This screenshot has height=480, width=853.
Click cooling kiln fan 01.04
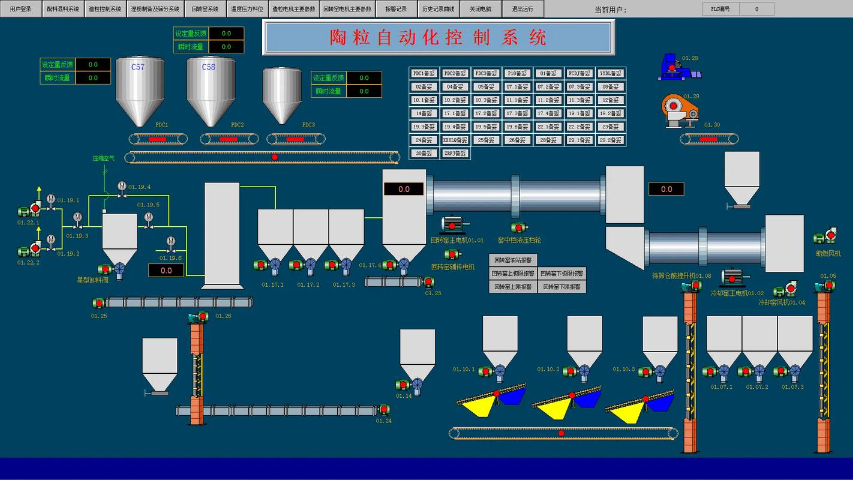(x=785, y=288)
